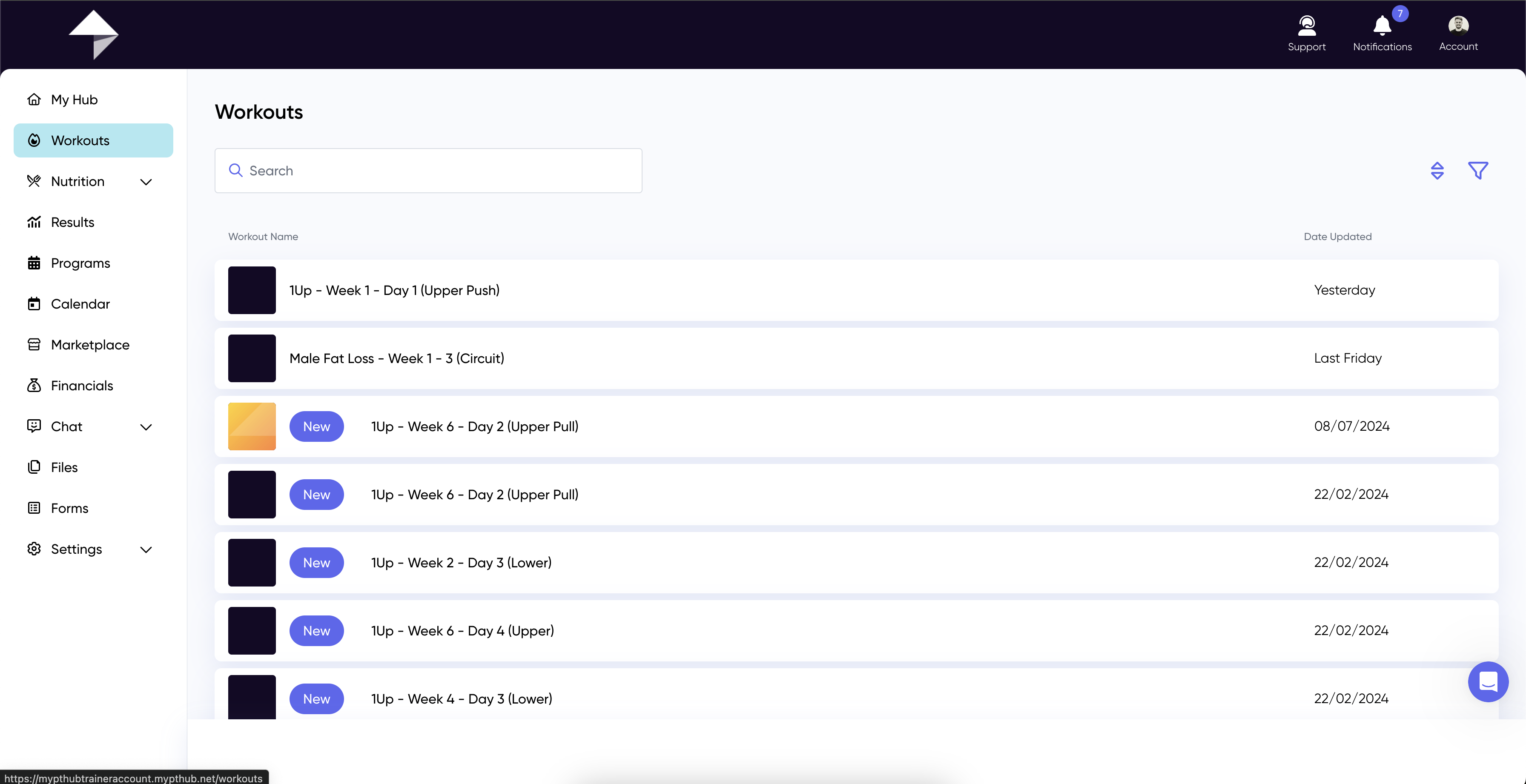Open Male Fat Loss Circuit workout
Viewport: 1526px width, 784px height.
pyautogui.click(x=397, y=358)
